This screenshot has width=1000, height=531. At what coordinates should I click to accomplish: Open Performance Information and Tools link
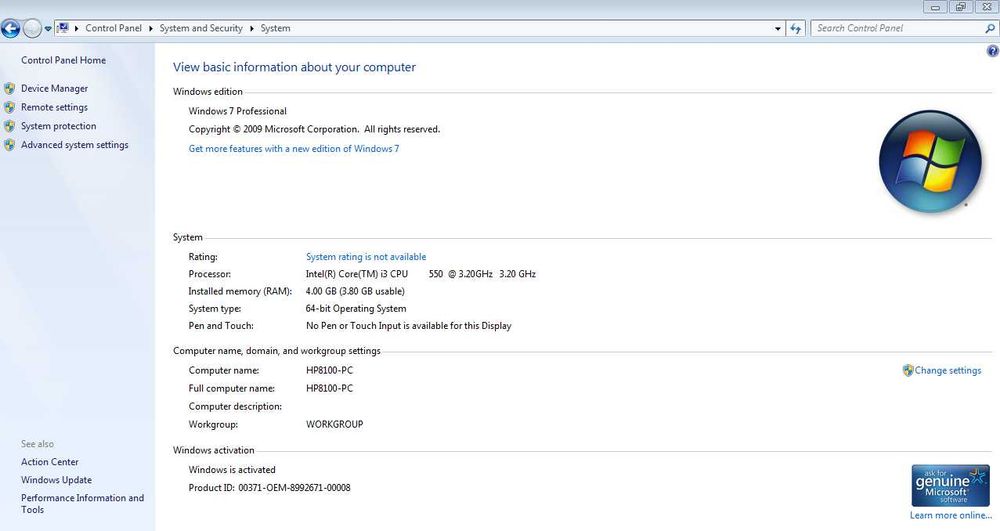click(x=82, y=504)
